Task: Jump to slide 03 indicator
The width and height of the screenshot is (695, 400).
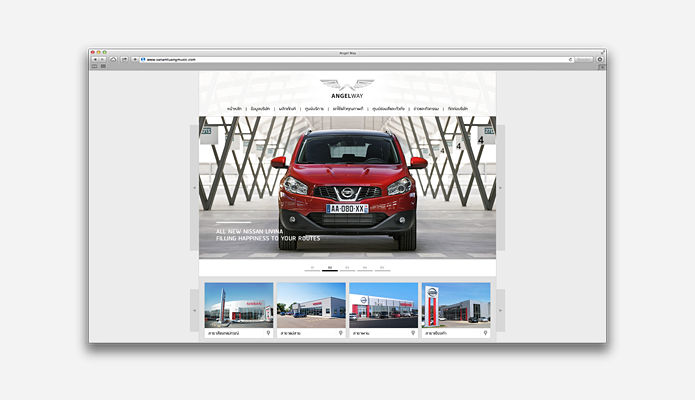Action: click(x=347, y=268)
